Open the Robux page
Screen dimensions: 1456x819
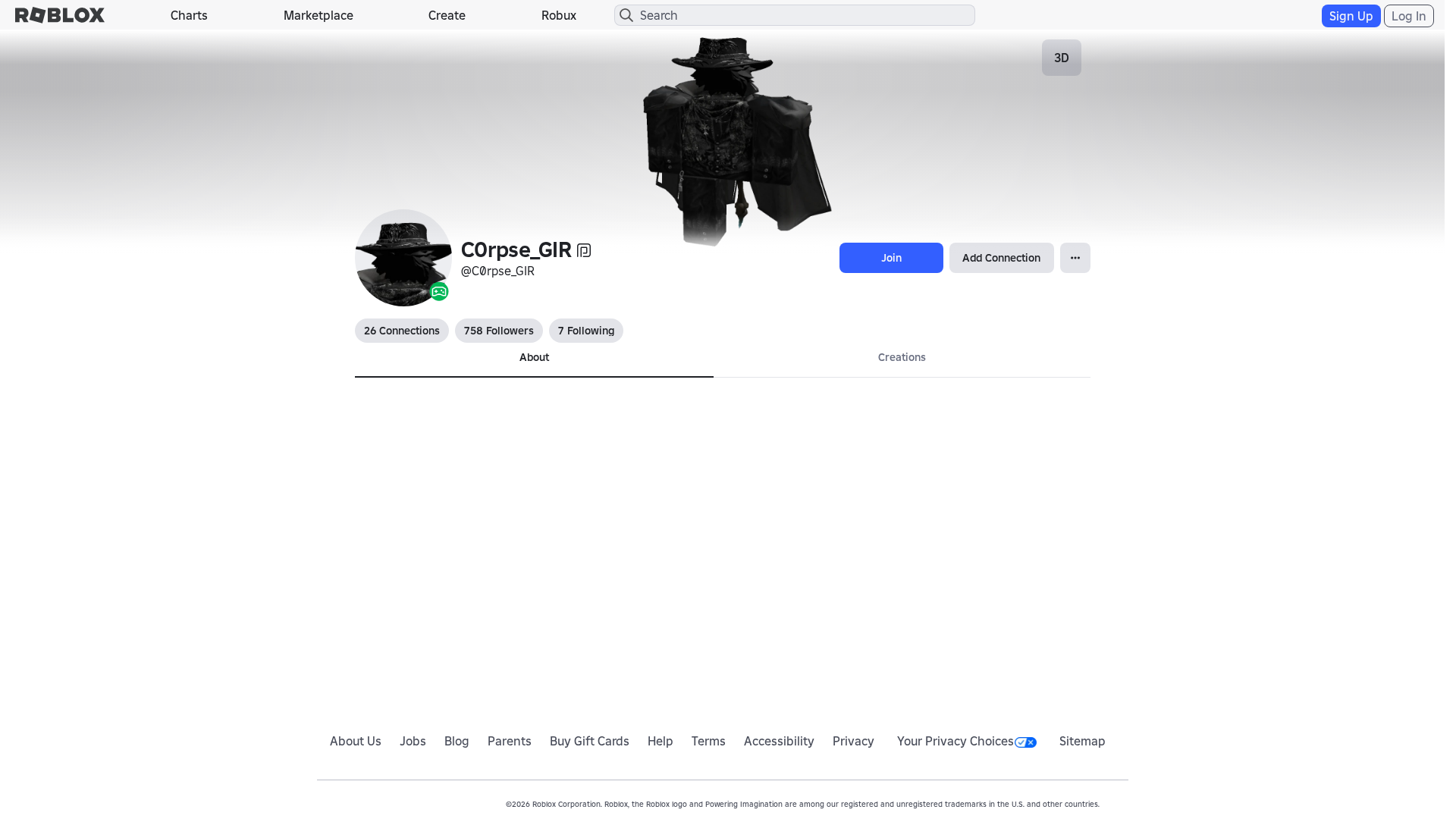pos(559,15)
